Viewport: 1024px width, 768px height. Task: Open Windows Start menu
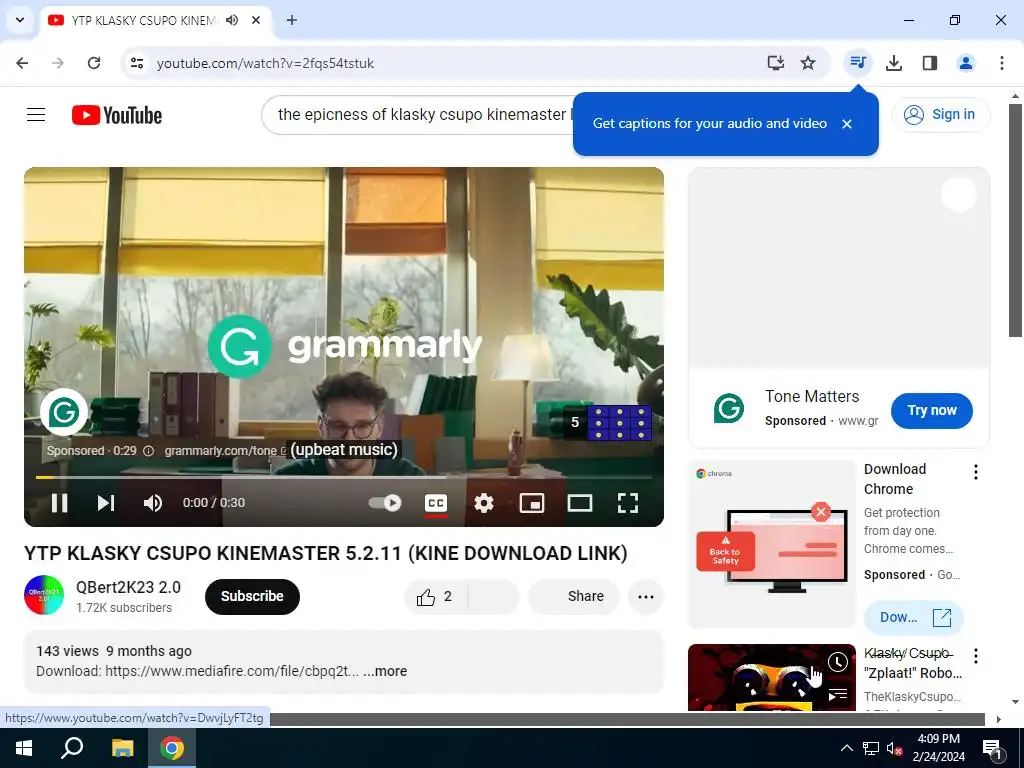point(24,748)
